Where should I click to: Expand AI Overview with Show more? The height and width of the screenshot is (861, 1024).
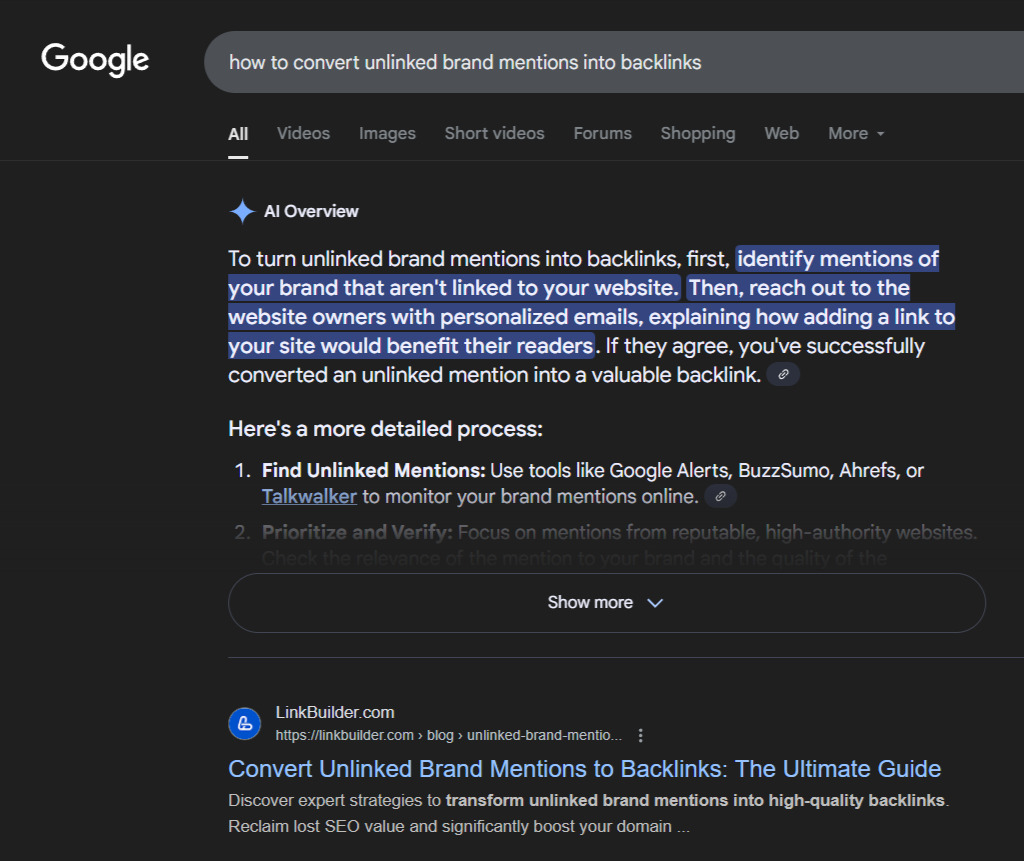tap(606, 602)
